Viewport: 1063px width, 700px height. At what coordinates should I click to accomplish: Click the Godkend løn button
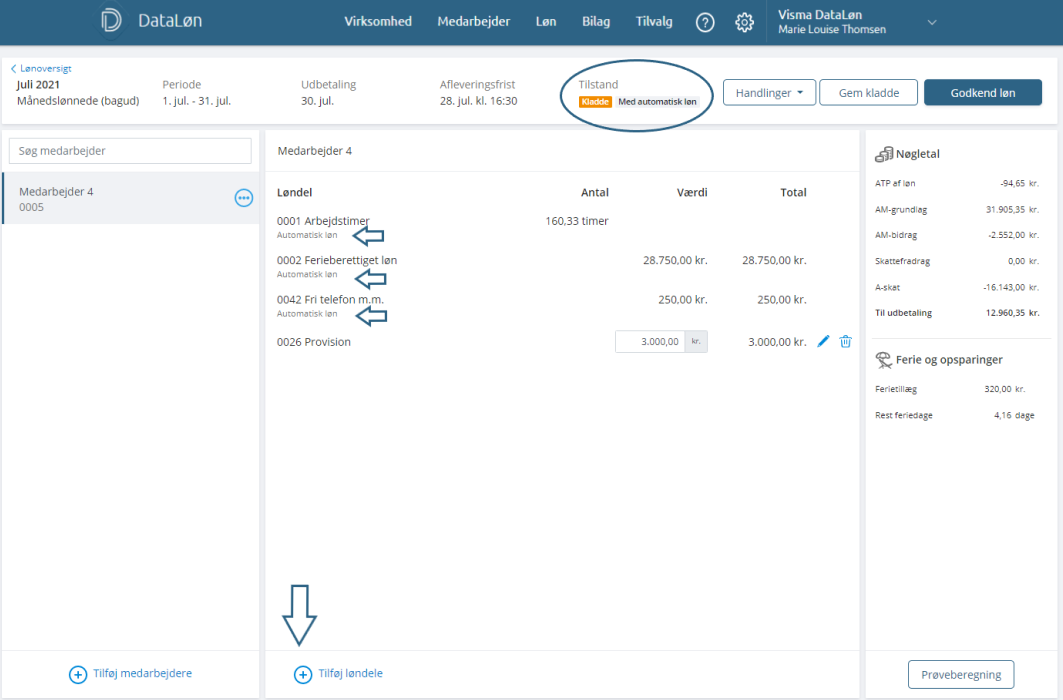(x=982, y=93)
